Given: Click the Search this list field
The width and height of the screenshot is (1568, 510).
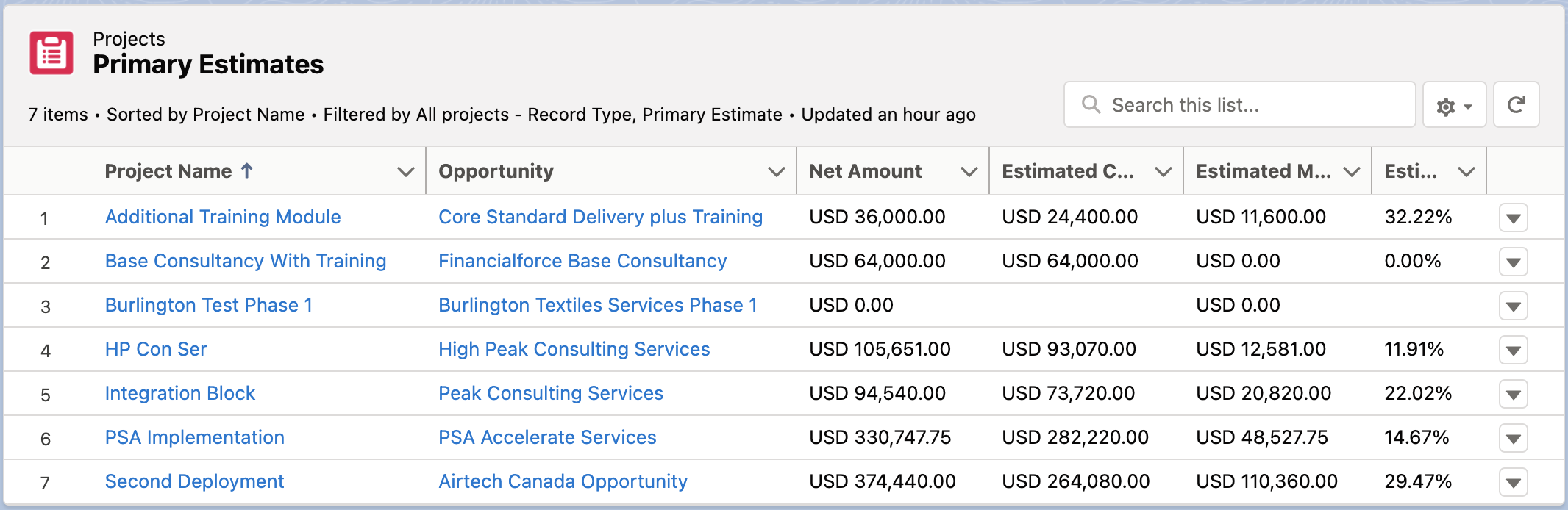Looking at the screenshot, I should pos(1250,105).
